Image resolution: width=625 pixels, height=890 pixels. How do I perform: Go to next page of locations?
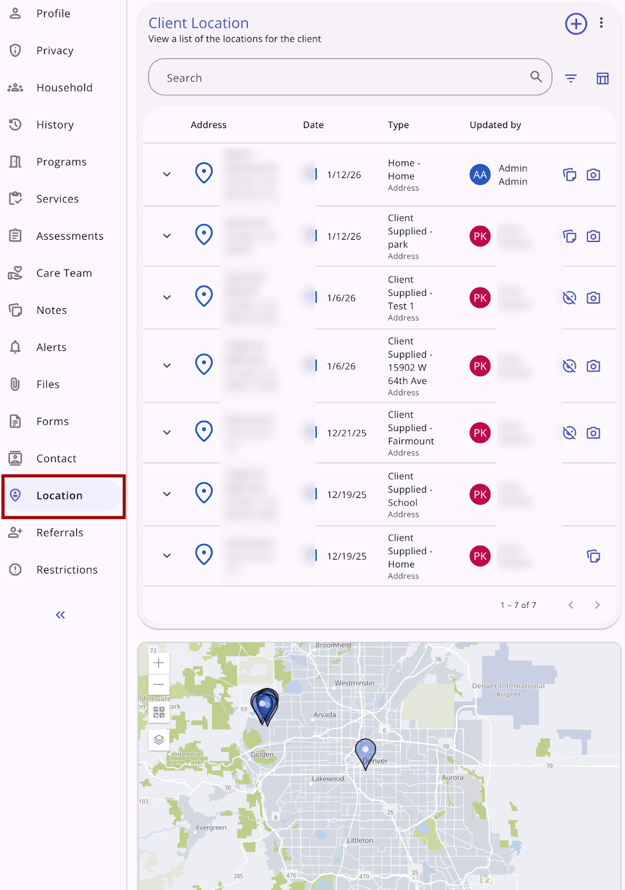pos(597,605)
